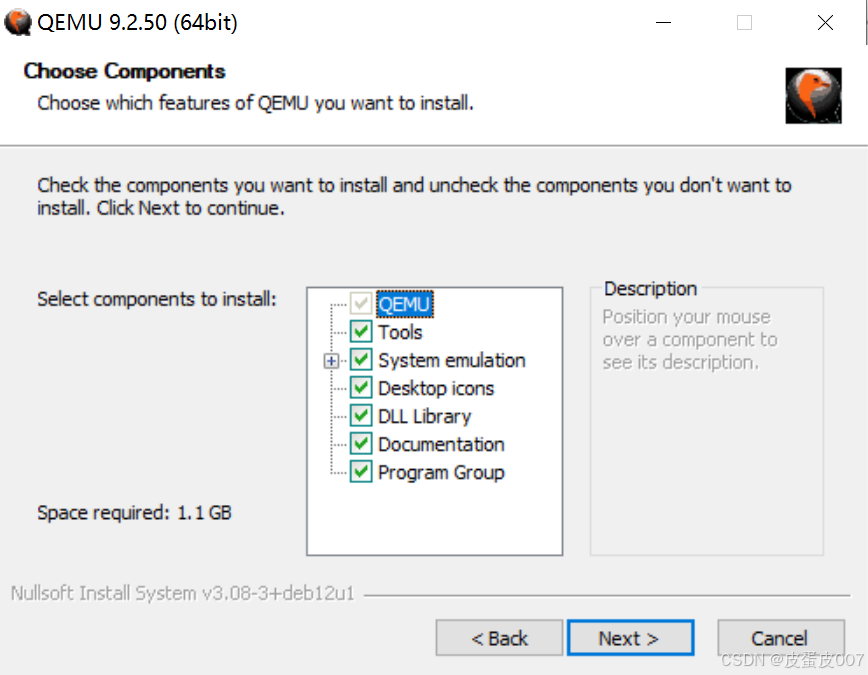
Task: Continue with the Next > button
Action: coord(631,638)
